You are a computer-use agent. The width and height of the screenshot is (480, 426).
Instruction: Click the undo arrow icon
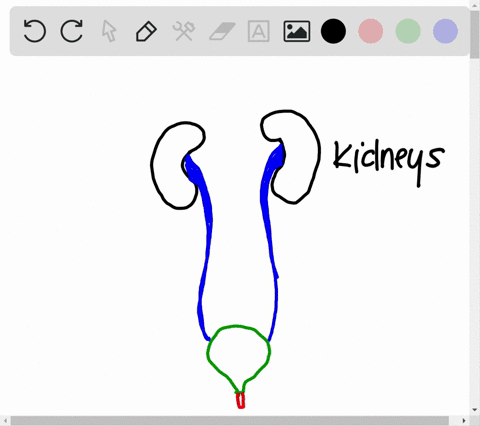click(x=35, y=31)
